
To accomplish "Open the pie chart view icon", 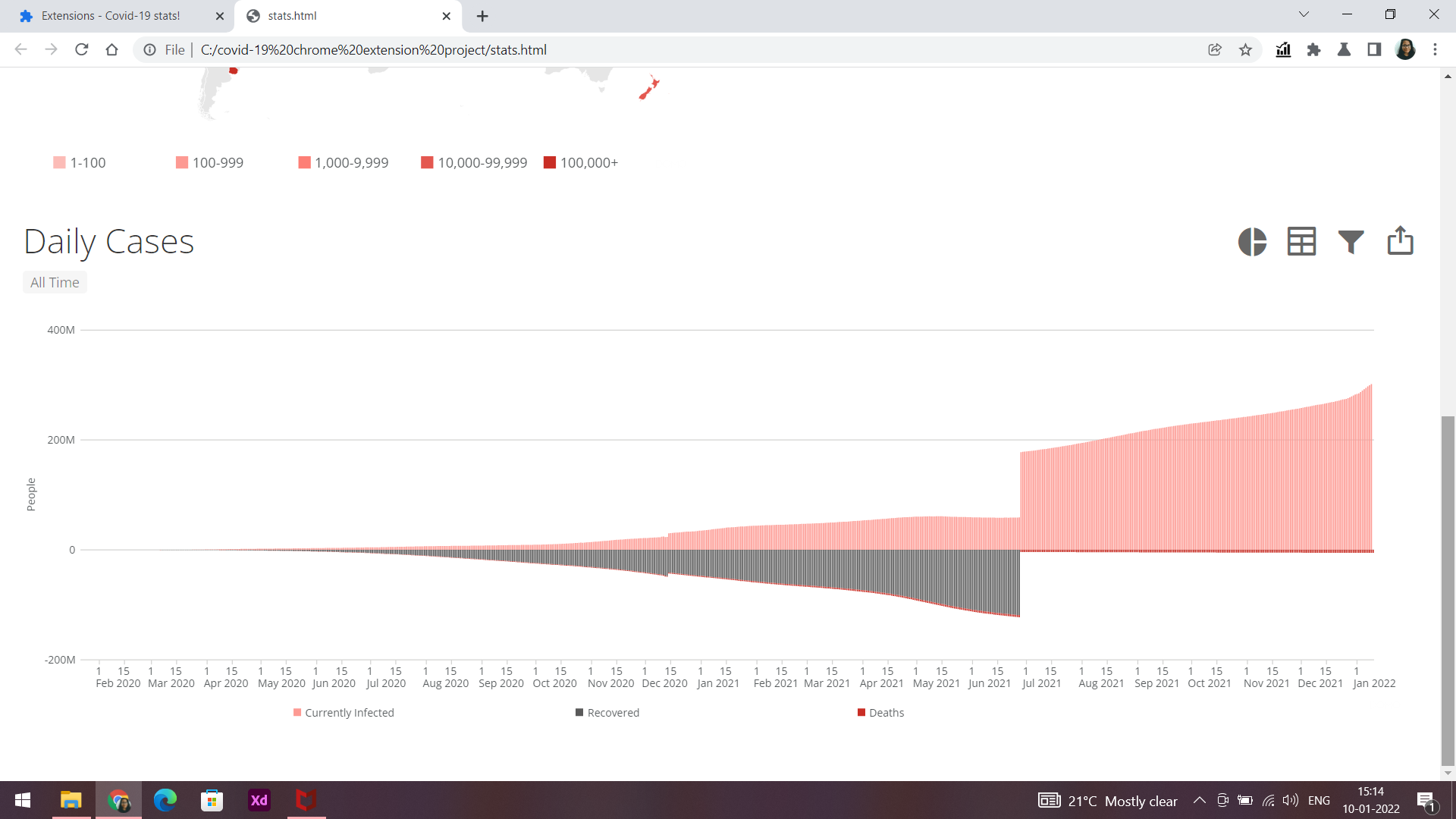I will click(1252, 242).
